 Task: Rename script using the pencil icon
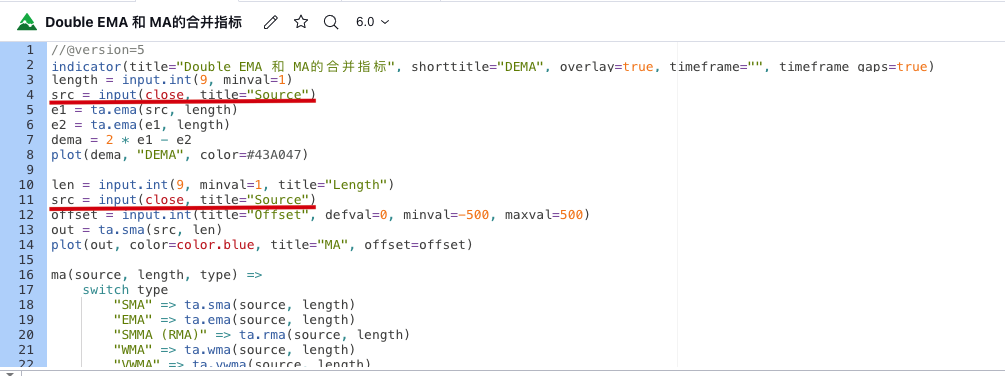(271, 22)
